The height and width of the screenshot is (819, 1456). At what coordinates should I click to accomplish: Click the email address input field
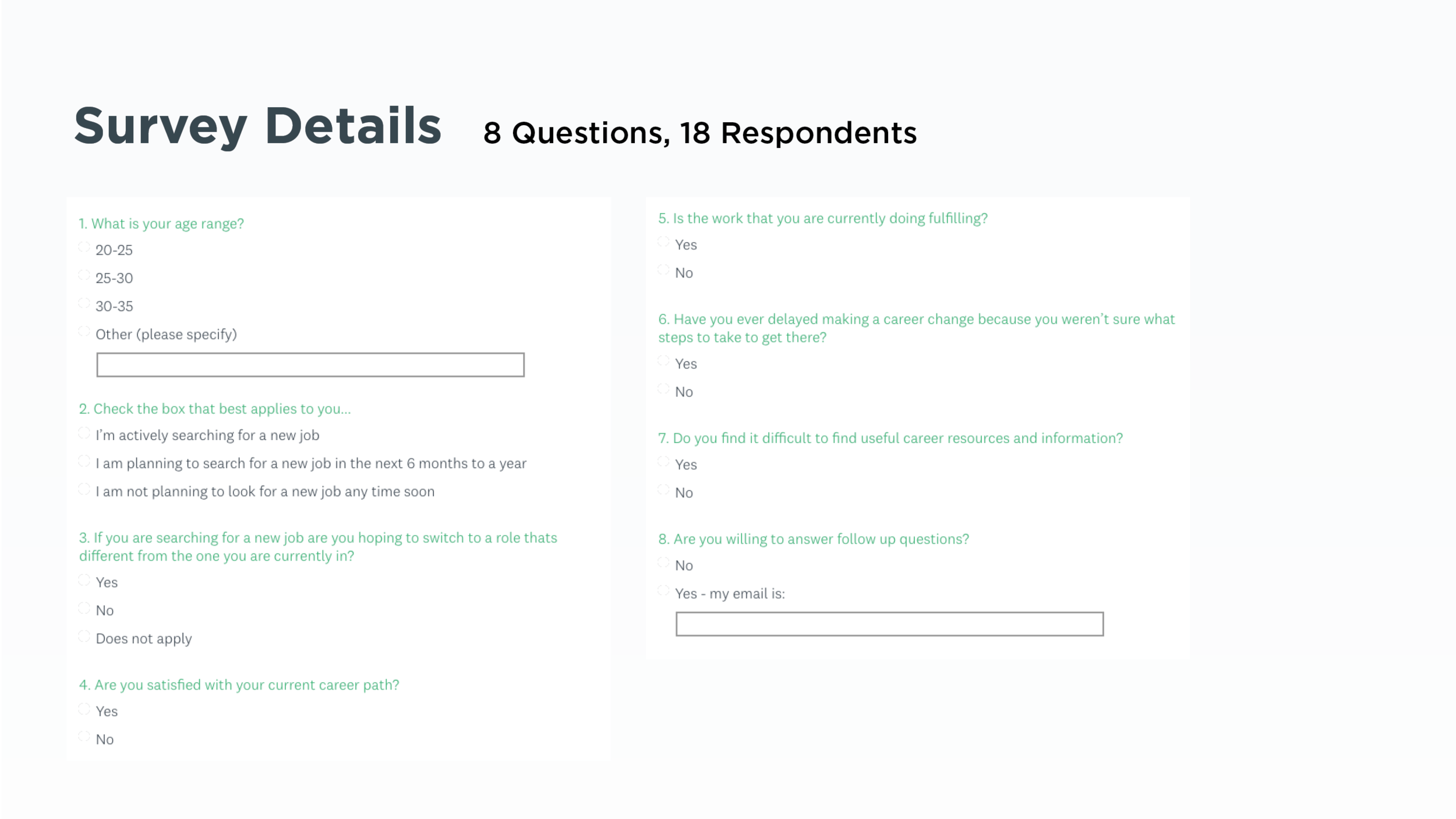pyautogui.click(x=889, y=624)
